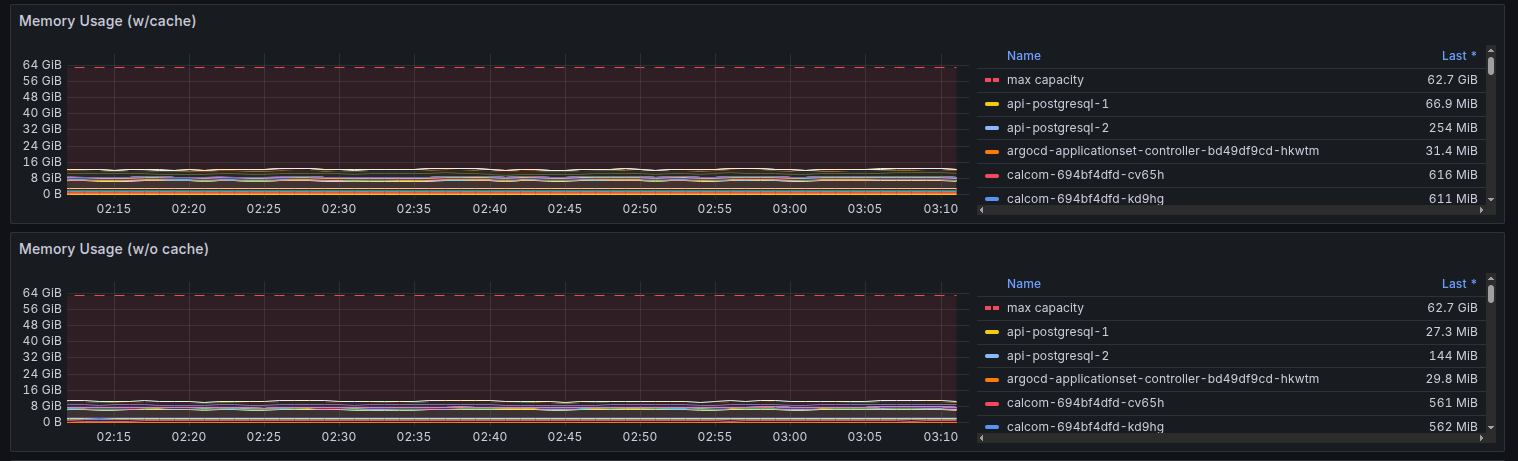Image resolution: width=1518 pixels, height=461 pixels.
Task: Toggle calcom-694bf4dfd-kd9hg series in w/o cache legend
Action: click(x=1085, y=427)
